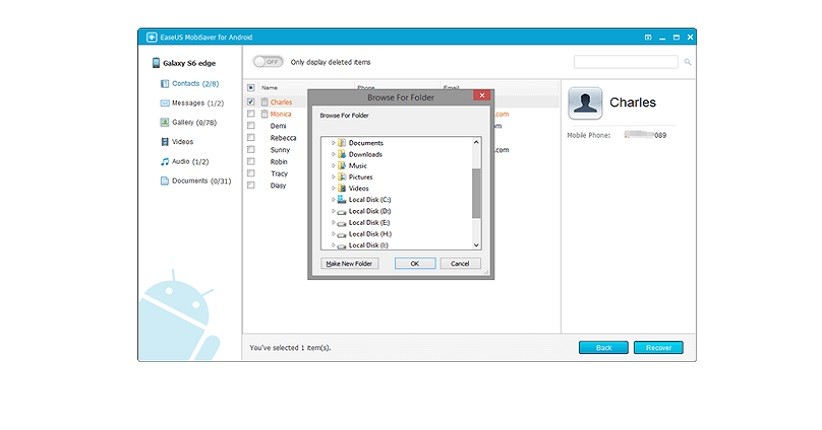Toggle the select-all checkbox in Name header
This screenshot has width=822, height=430.
[x=251, y=88]
